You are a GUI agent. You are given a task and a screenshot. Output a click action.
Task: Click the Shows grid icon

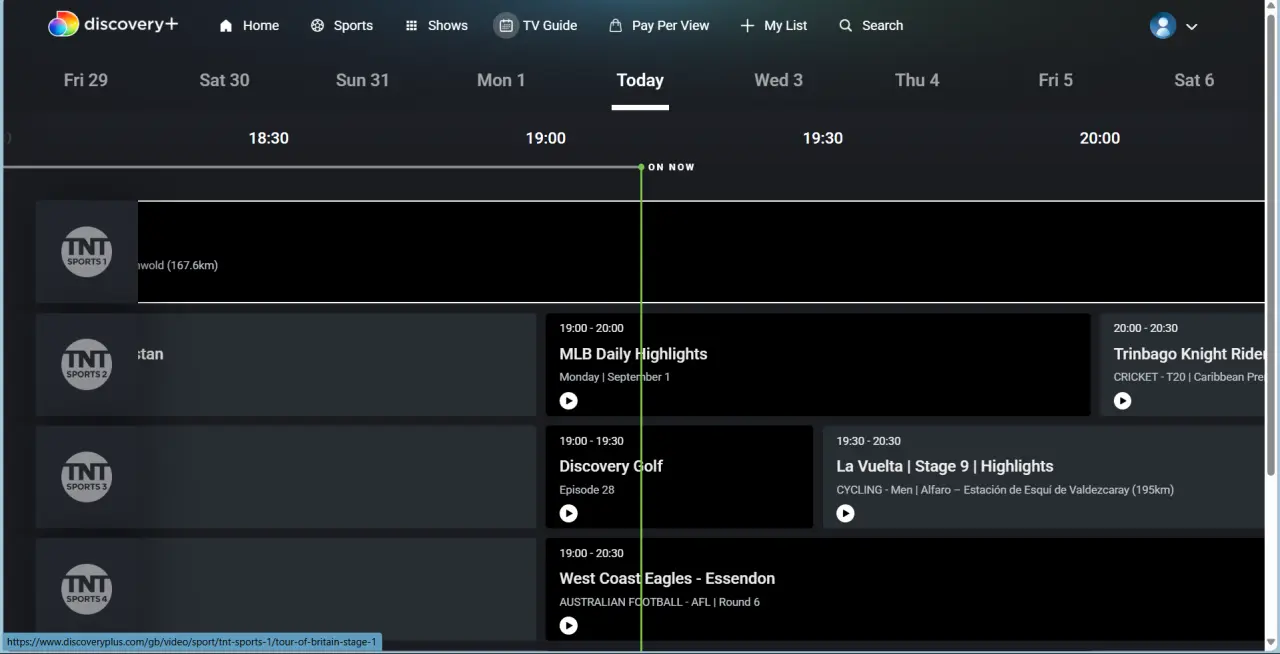[x=411, y=26]
